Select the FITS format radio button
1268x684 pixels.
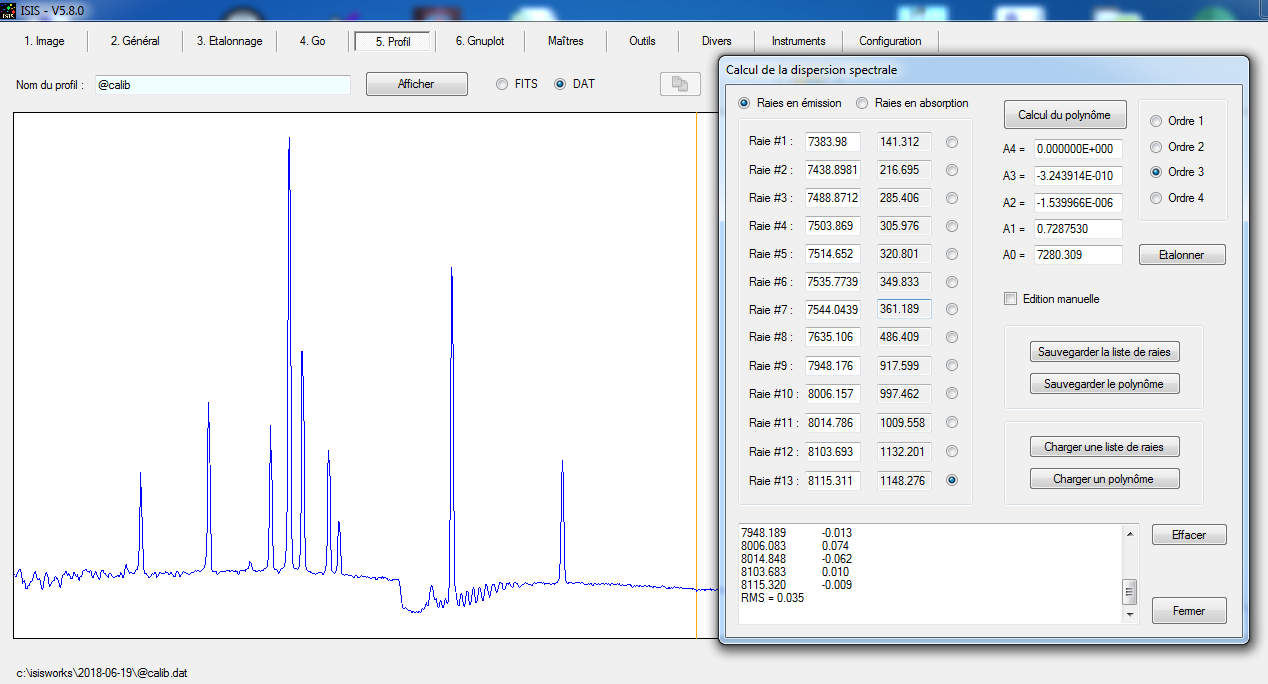click(x=502, y=84)
